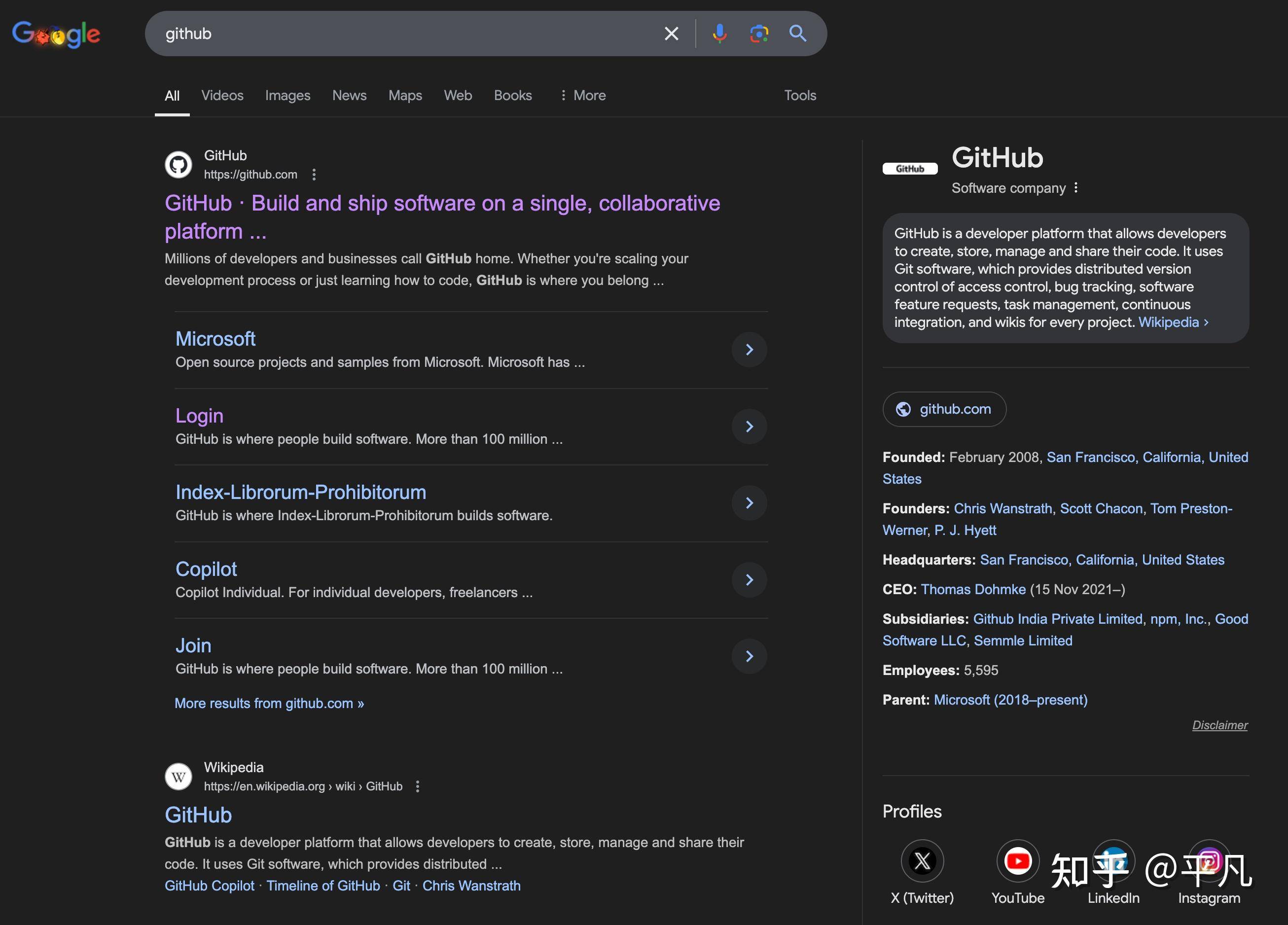Start voice search with microphone icon
Viewport: 1288px width, 925px height.
tap(719, 34)
